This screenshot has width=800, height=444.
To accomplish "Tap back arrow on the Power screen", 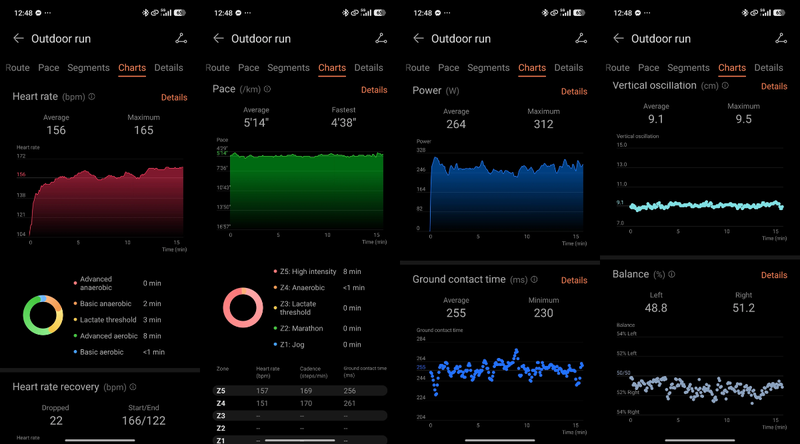I will pyautogui.click(x=418, y=38).
